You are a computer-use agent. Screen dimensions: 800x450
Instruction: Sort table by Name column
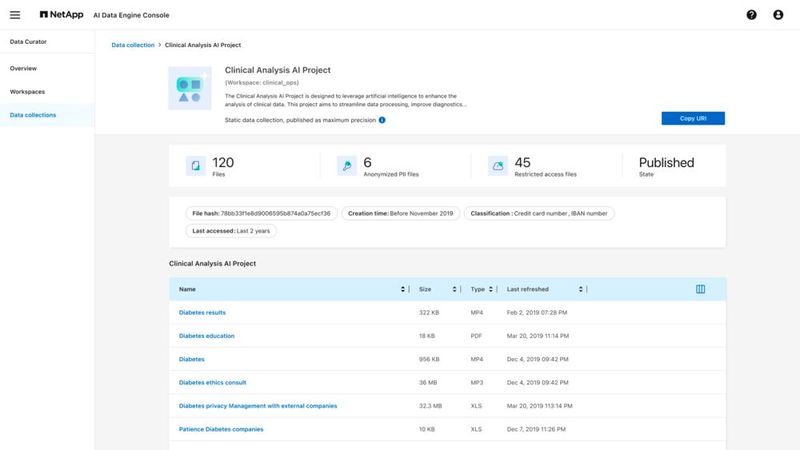pyautogui.click(x=403, y=289)
